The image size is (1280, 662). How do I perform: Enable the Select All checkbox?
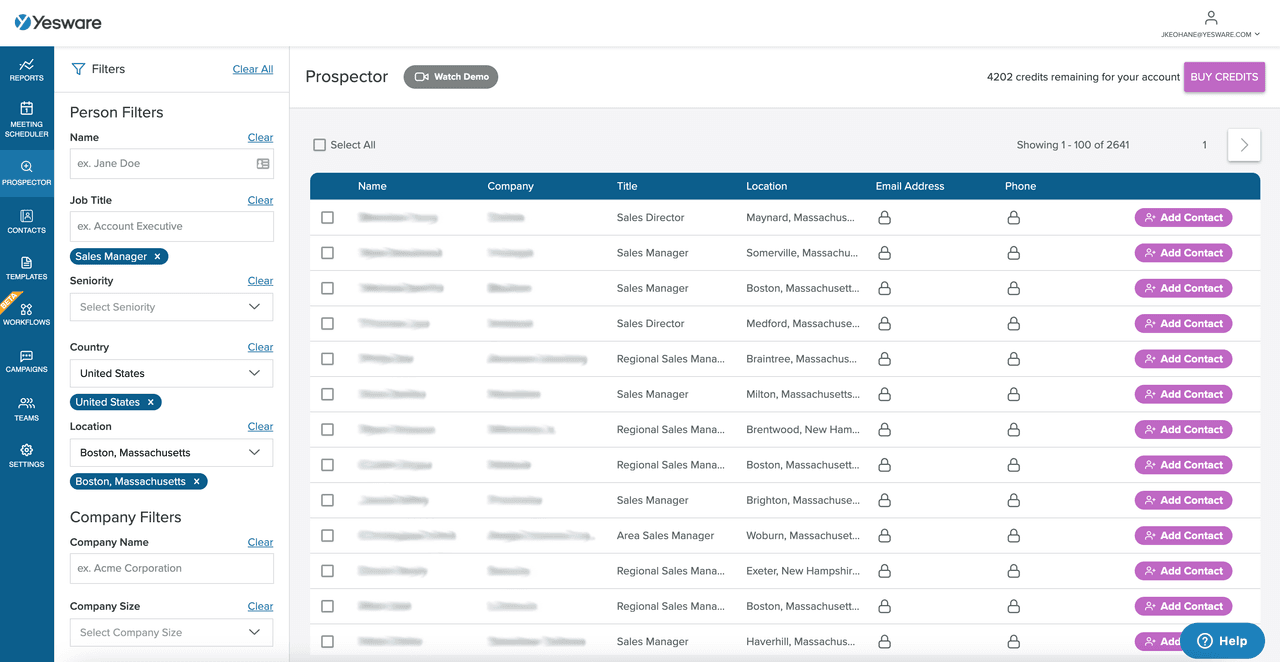click(x=319, y=144)
